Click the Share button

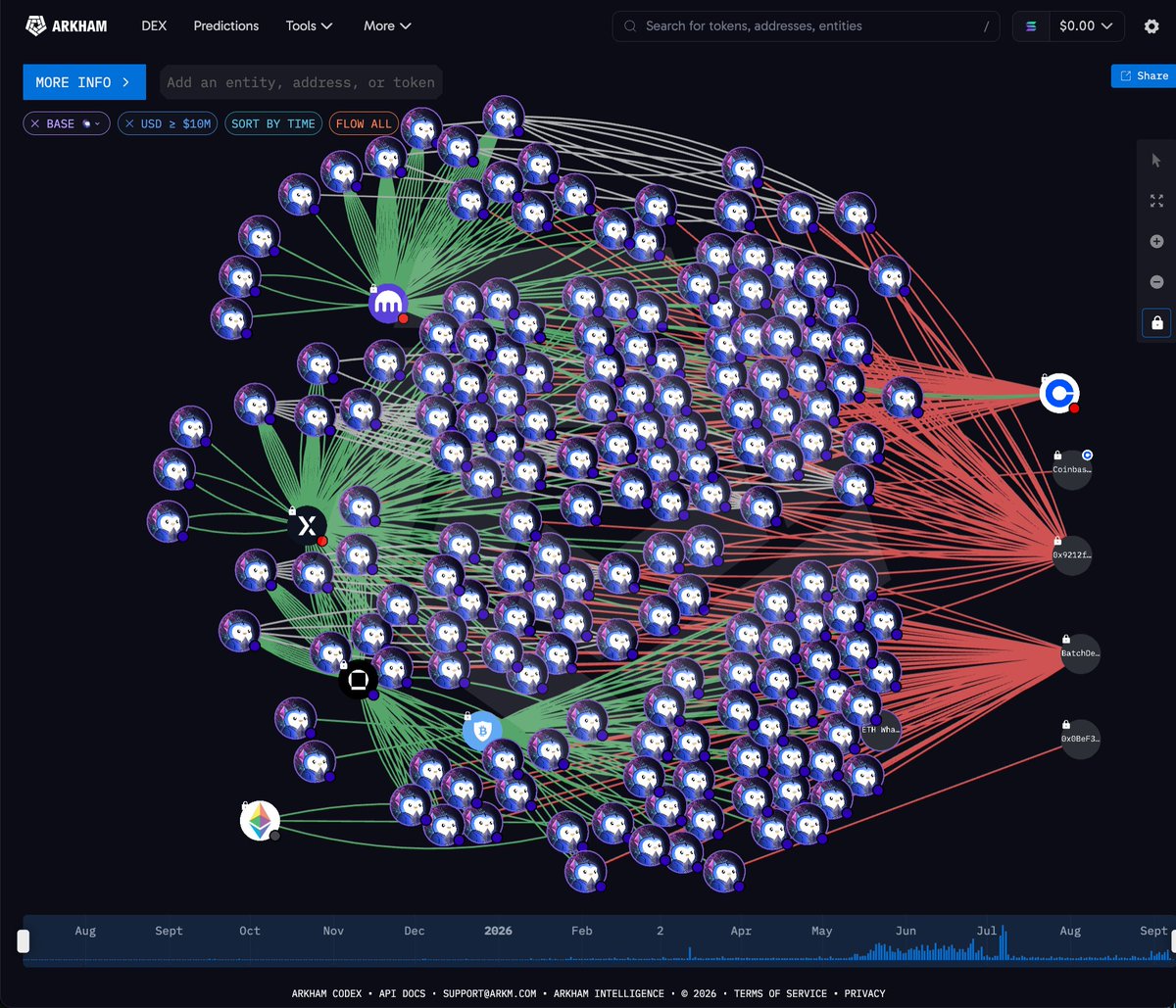1144,75
